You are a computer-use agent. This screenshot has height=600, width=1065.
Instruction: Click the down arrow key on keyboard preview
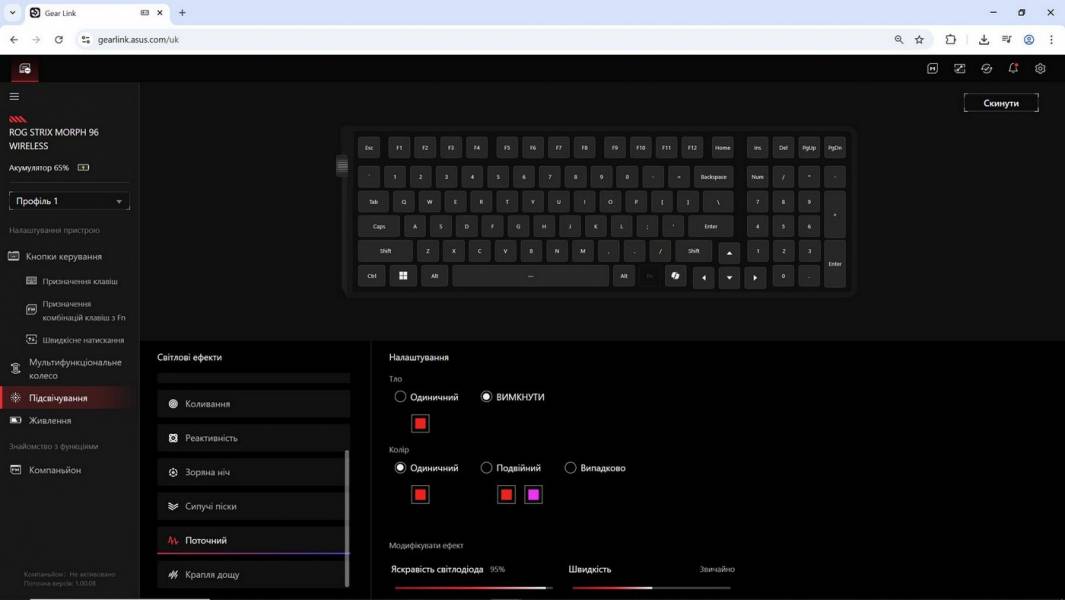point(729,277)
